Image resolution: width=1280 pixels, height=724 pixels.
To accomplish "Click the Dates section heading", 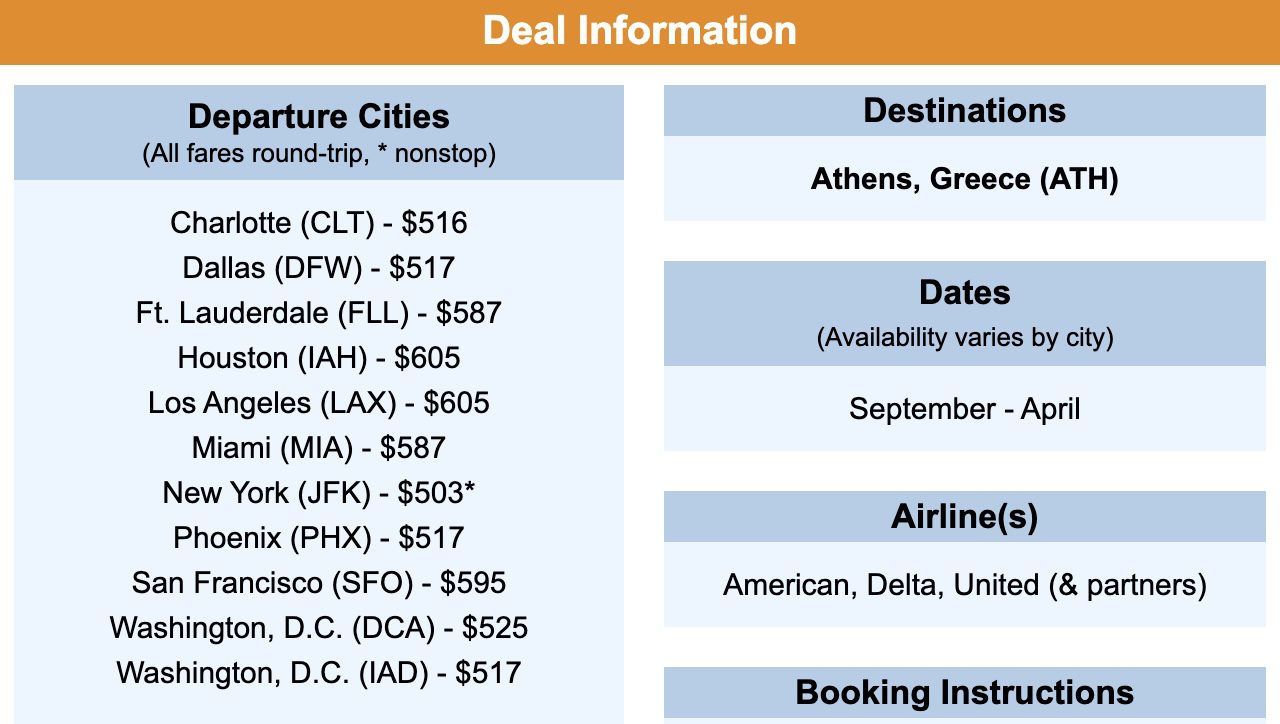I will pos(965,292).
